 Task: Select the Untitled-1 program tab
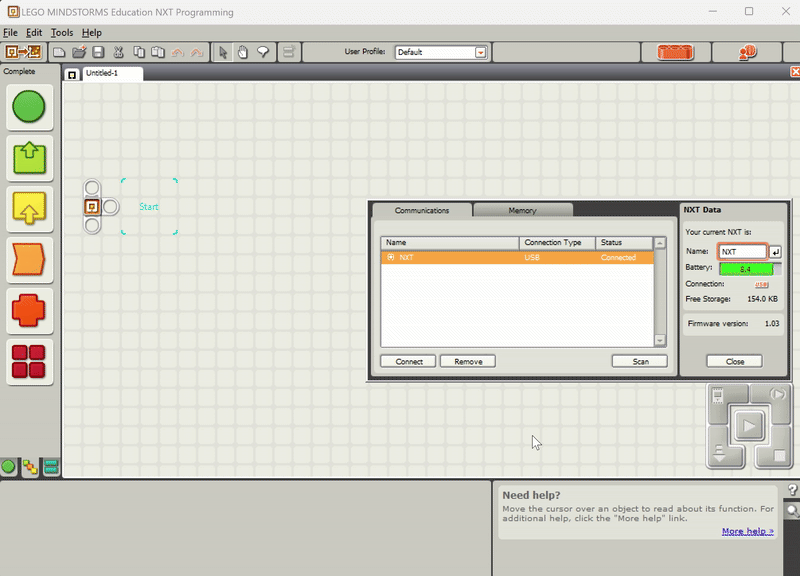click(x=112, y=73)
